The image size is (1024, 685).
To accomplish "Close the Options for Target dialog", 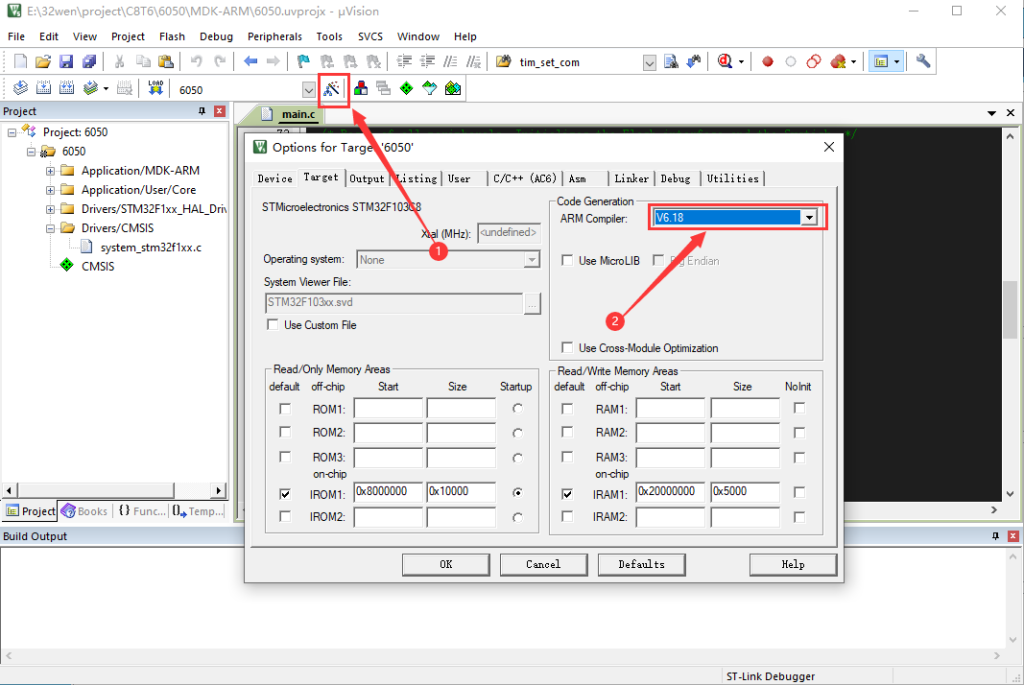I will click(x=829, y=147).
